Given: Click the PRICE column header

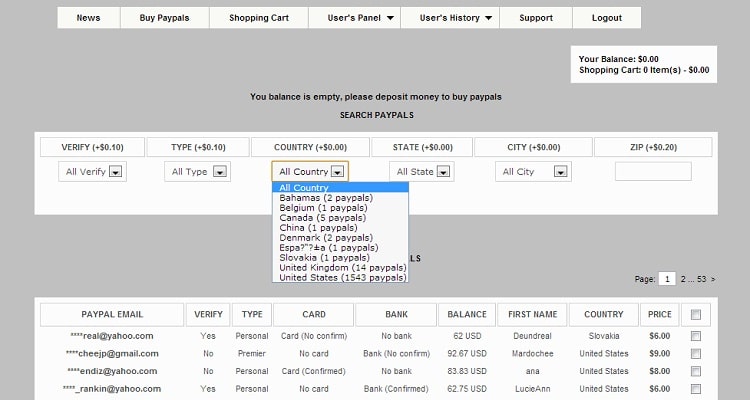Looking at the screenshot, I should (660, 314).
